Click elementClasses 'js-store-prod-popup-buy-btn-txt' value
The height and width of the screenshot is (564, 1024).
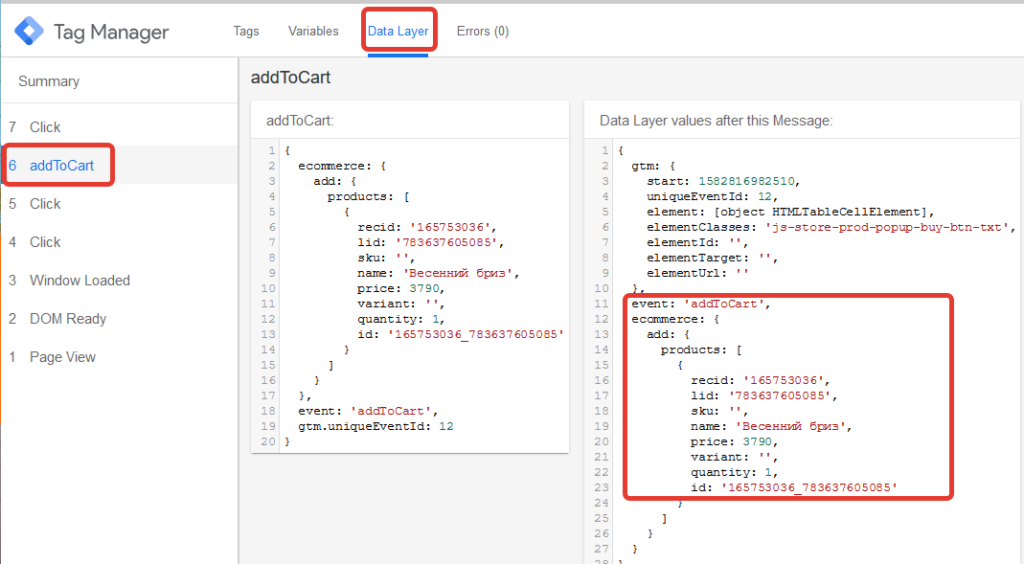(x=890, y=227)
